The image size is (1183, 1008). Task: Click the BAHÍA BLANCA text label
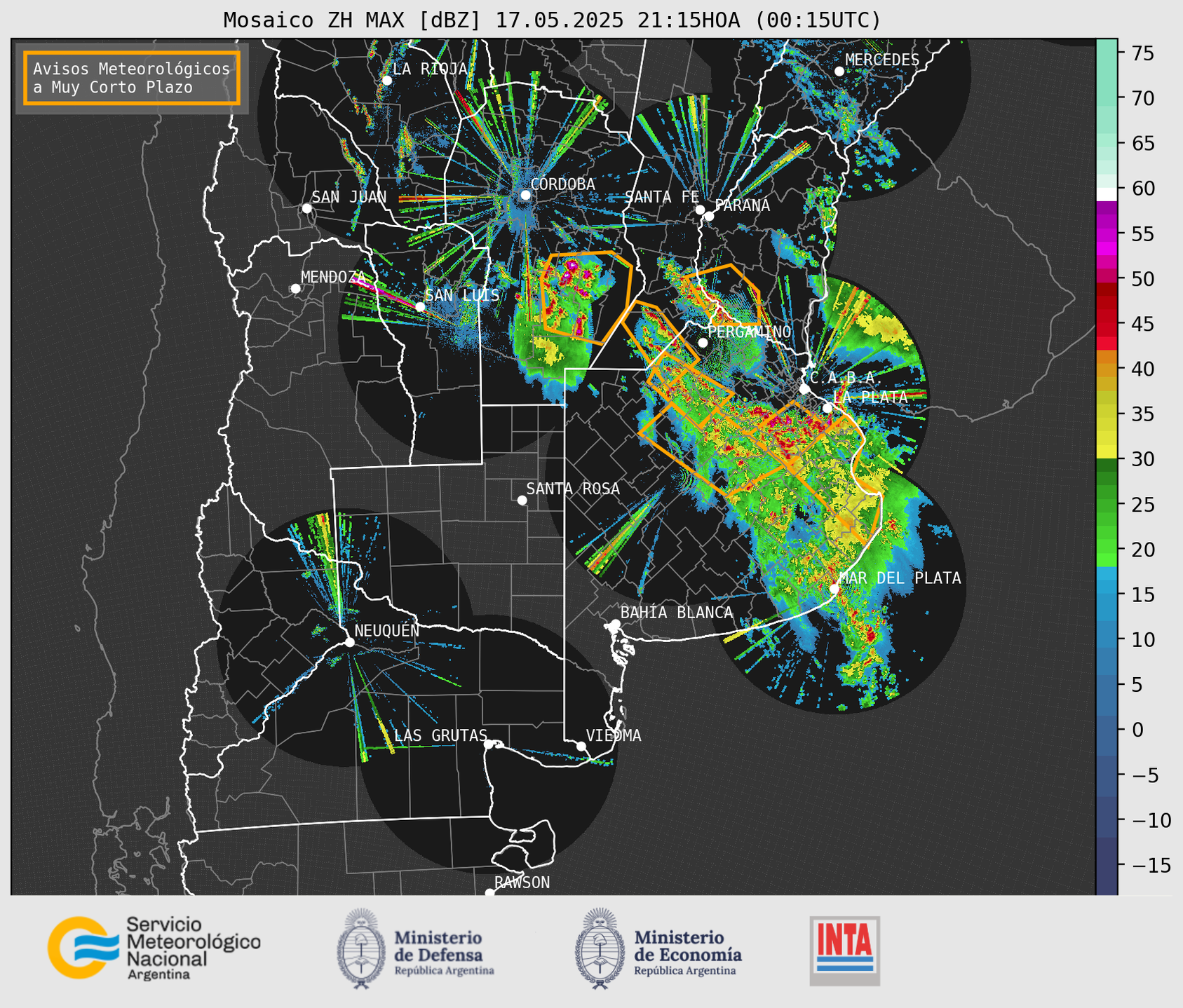(x=677, y=612)
